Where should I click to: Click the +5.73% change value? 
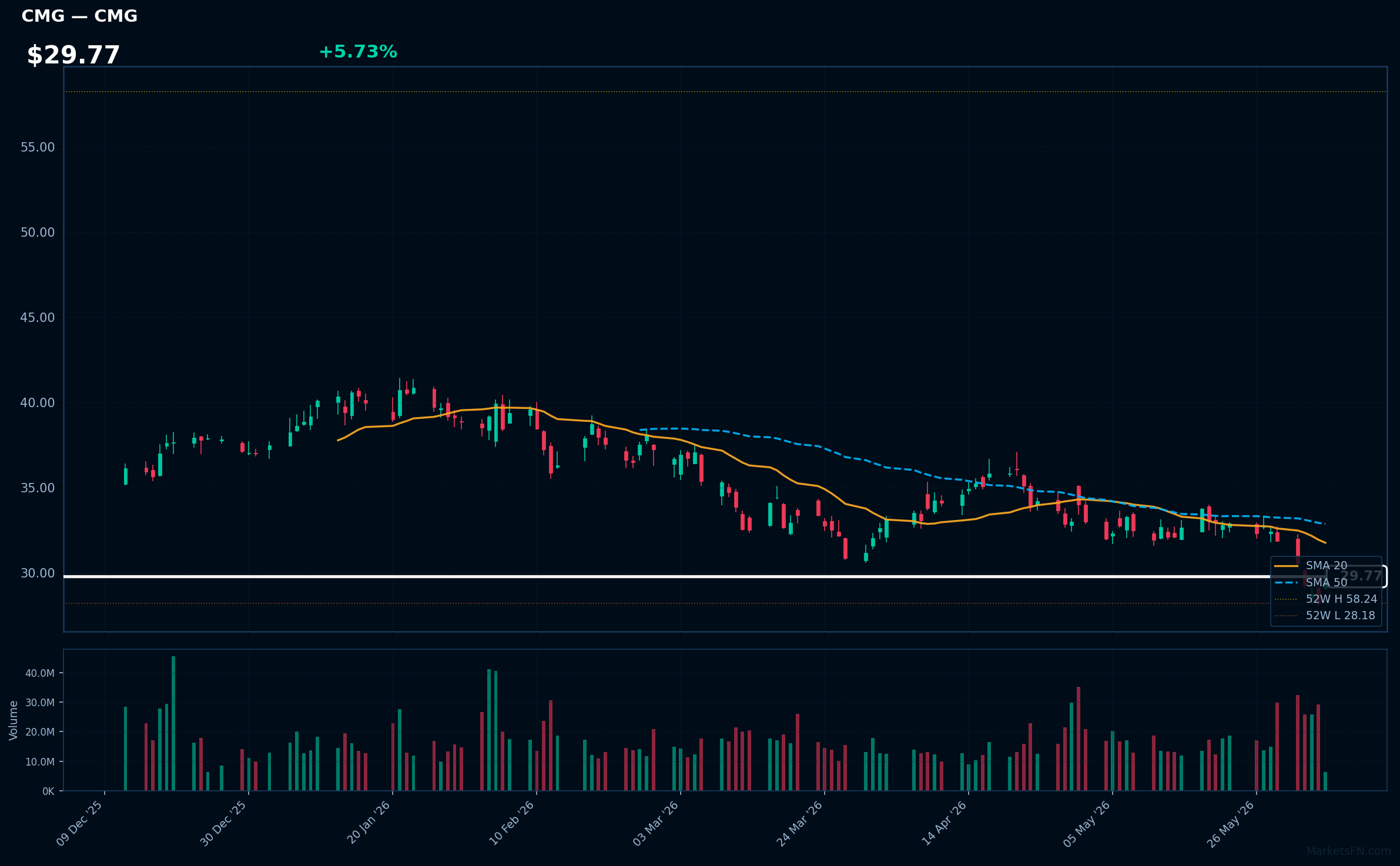[x=358, y=52]
